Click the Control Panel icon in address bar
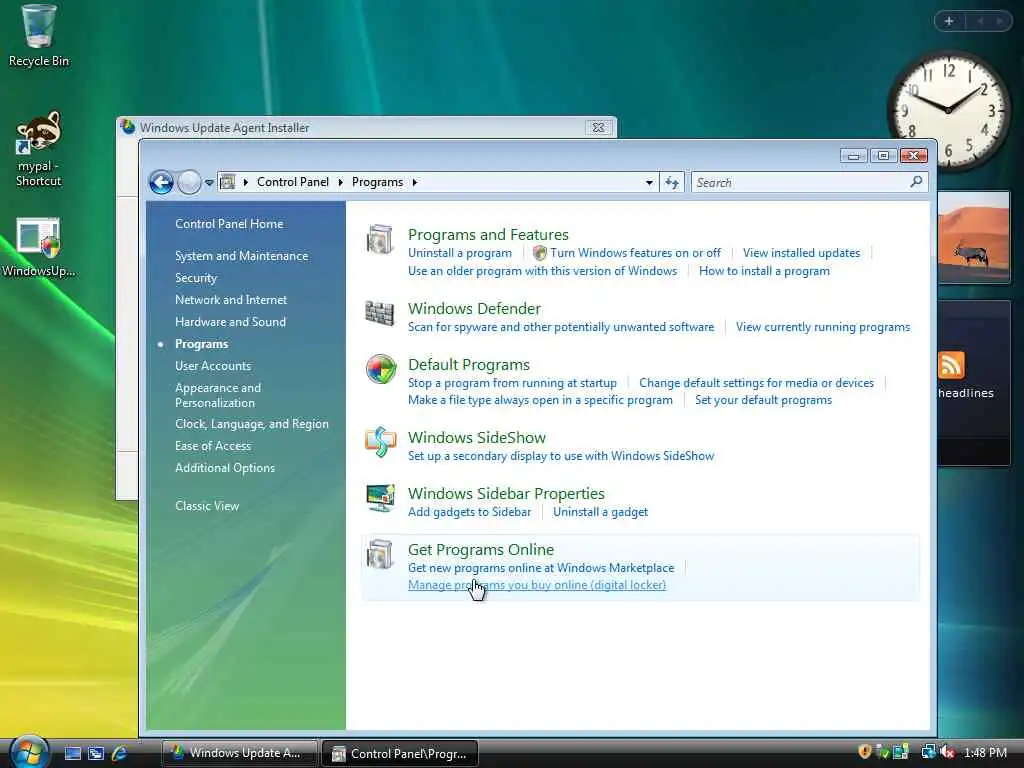The height and width of the screenshot is (768, 1024). (x=227, y=182)
